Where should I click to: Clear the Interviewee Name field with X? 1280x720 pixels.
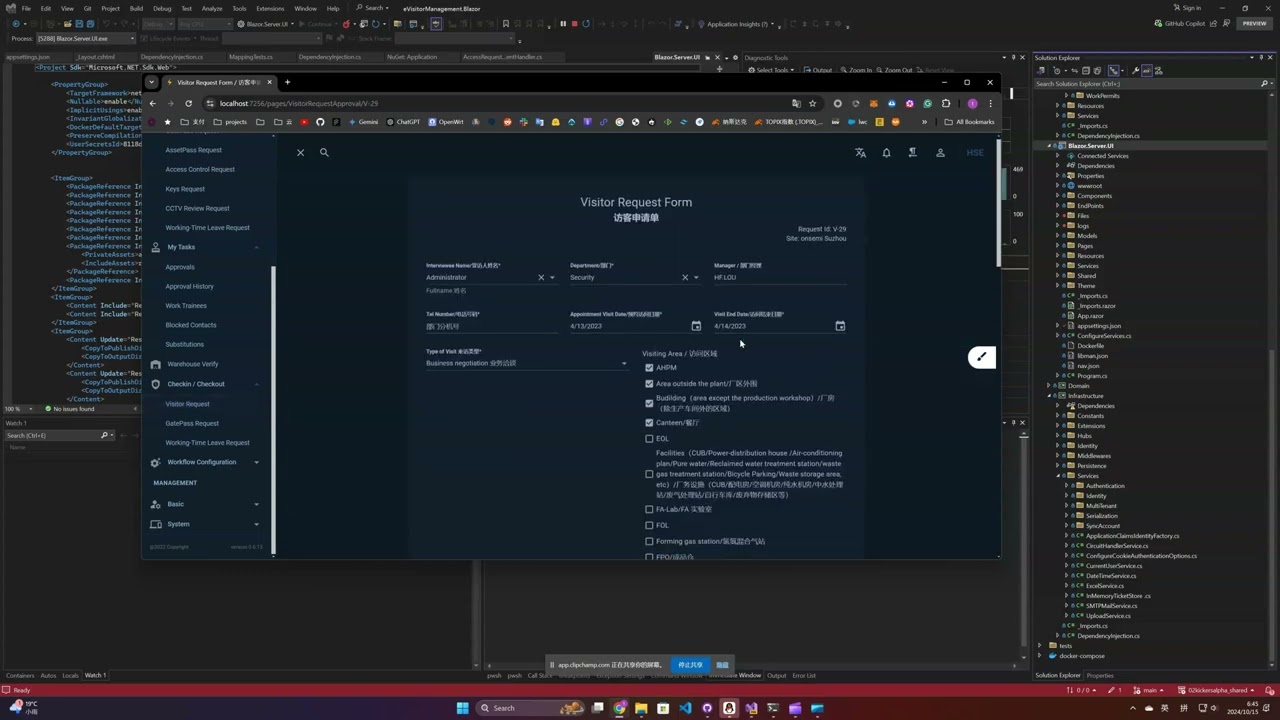click(x=541, y=277)
